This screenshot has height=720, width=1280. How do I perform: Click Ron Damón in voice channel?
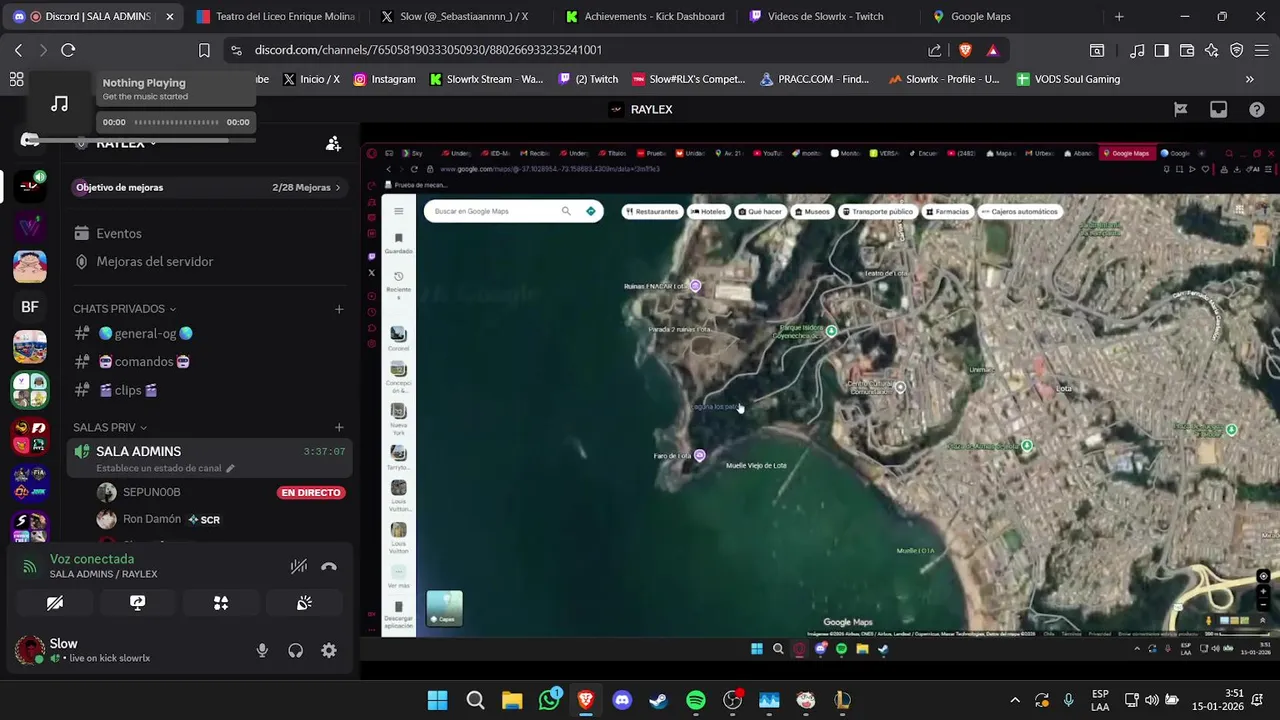pyautogui.click(x=151, y=520)
